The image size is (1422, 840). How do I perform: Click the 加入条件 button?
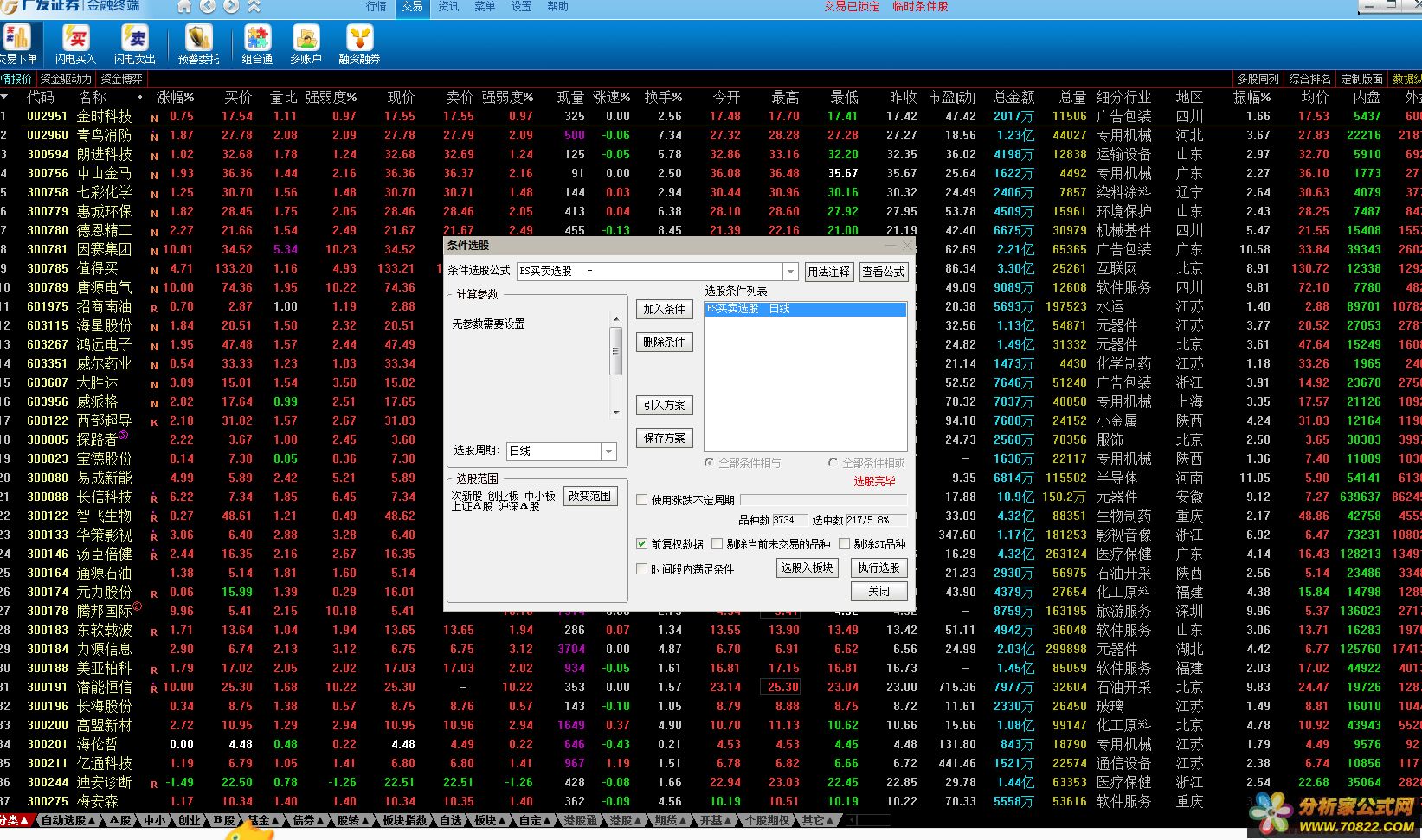point(664,309)
